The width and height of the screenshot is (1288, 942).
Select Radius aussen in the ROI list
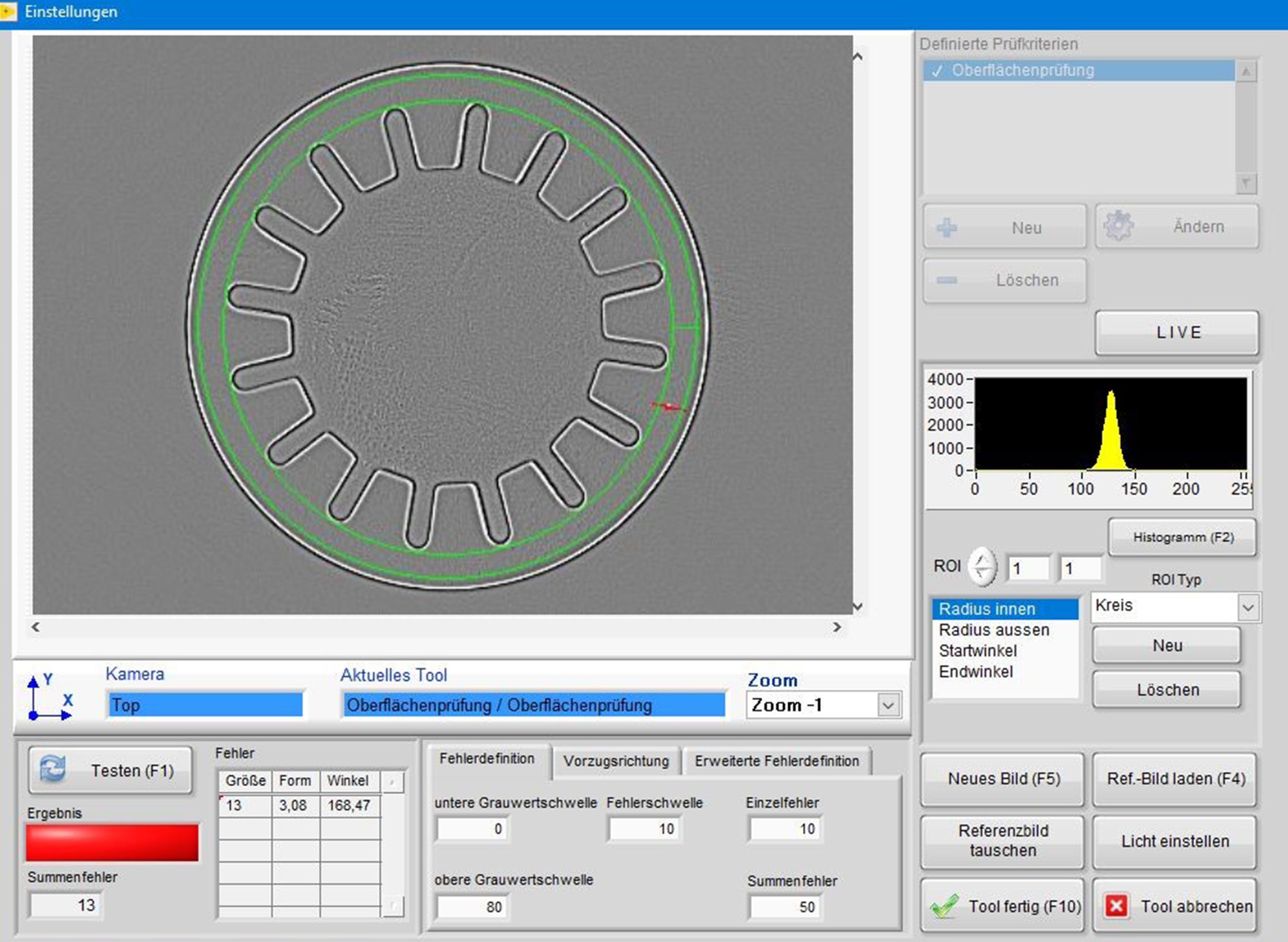click(993, 629)
